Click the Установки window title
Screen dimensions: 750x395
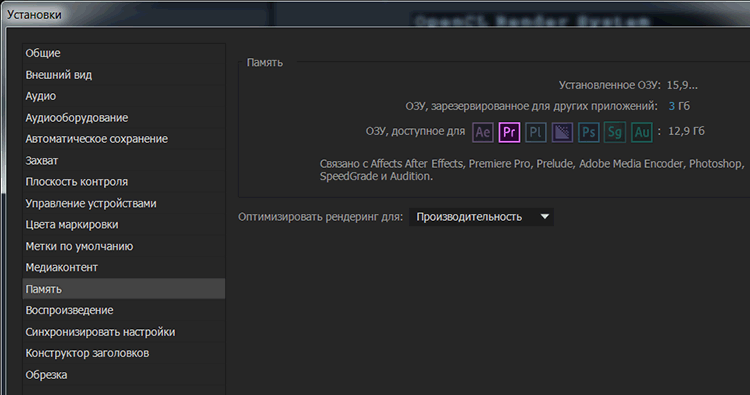point(34,15)
